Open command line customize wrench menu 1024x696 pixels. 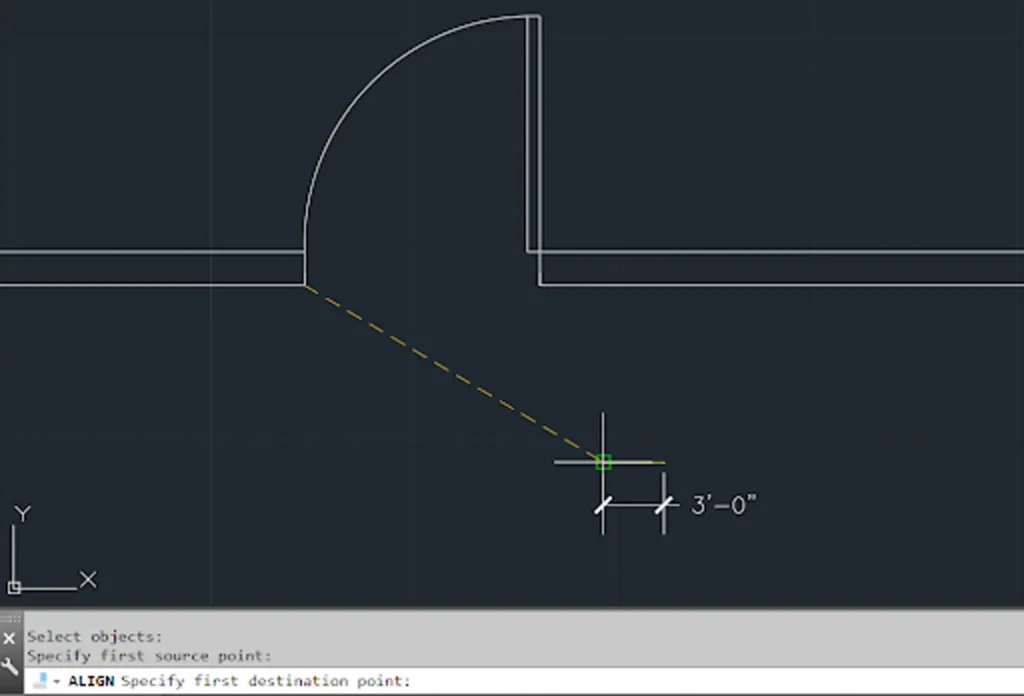tap(9, 666)
